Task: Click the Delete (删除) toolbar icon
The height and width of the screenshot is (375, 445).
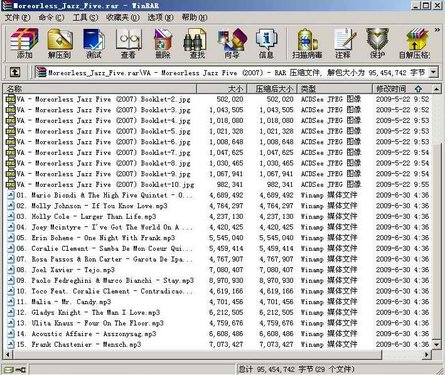Action: [163, 43]
